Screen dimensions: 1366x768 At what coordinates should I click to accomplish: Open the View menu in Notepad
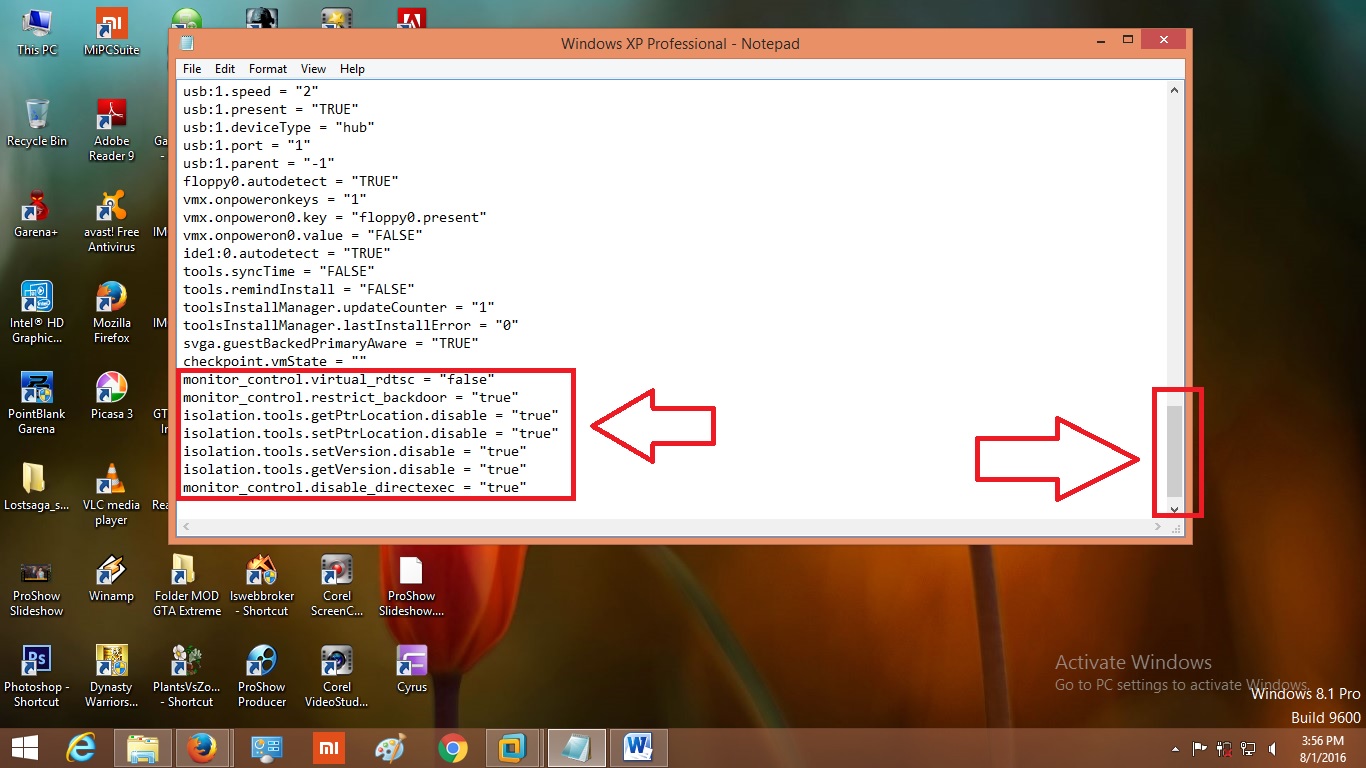tap(313, 68)
